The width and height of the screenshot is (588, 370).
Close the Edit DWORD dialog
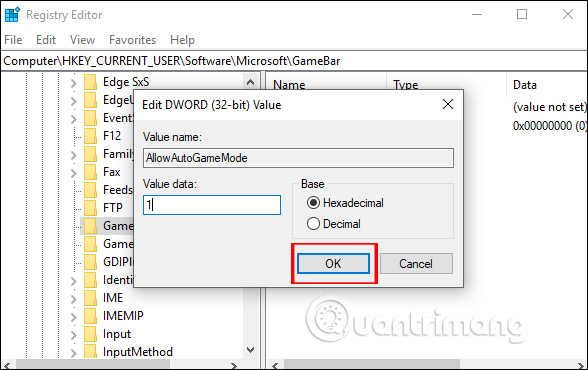[x=448, y=104]
